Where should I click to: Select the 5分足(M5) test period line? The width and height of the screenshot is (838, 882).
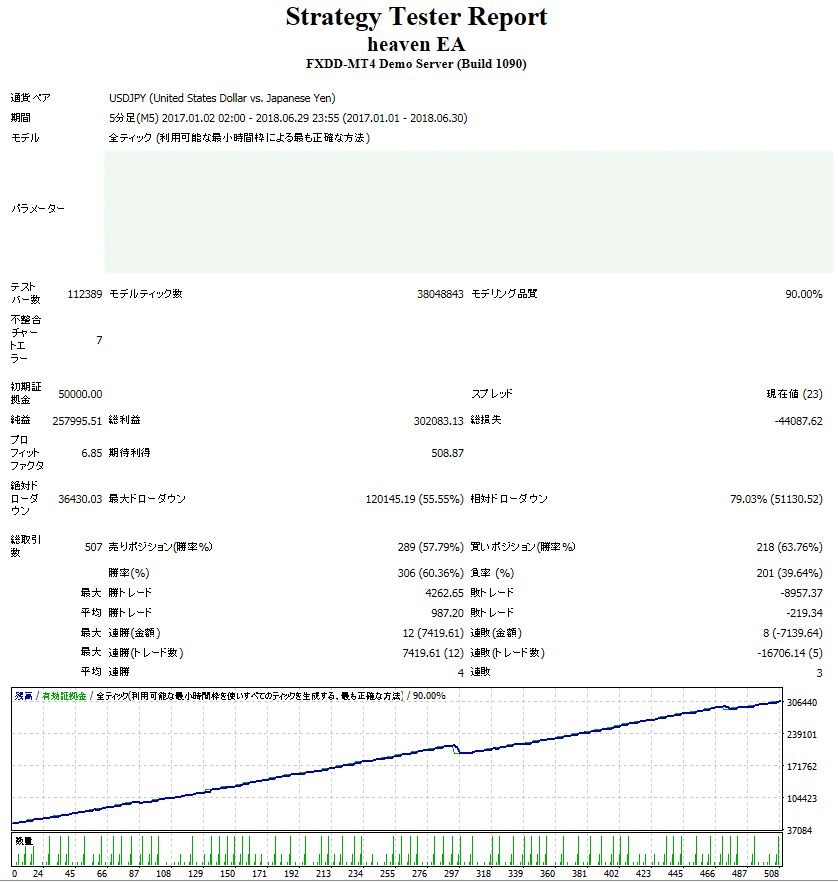[288, 118]
